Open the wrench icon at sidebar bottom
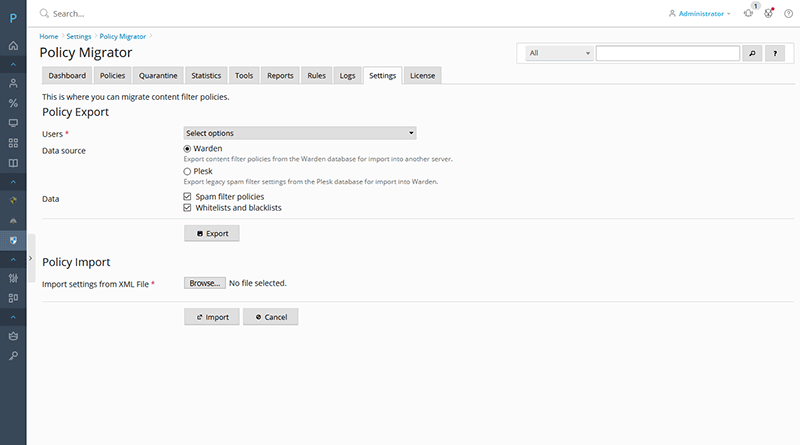800x445 pixels. [x=13, y=356]
